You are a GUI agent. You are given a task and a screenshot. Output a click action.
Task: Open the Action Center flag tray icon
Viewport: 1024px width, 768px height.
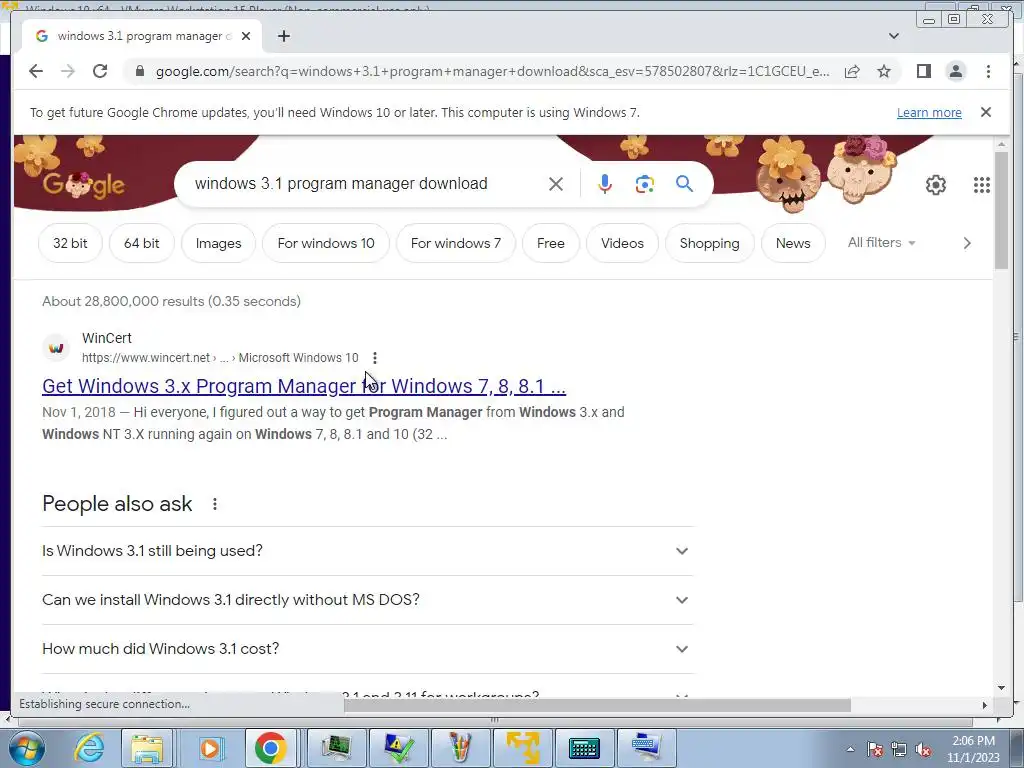point(874,749)
